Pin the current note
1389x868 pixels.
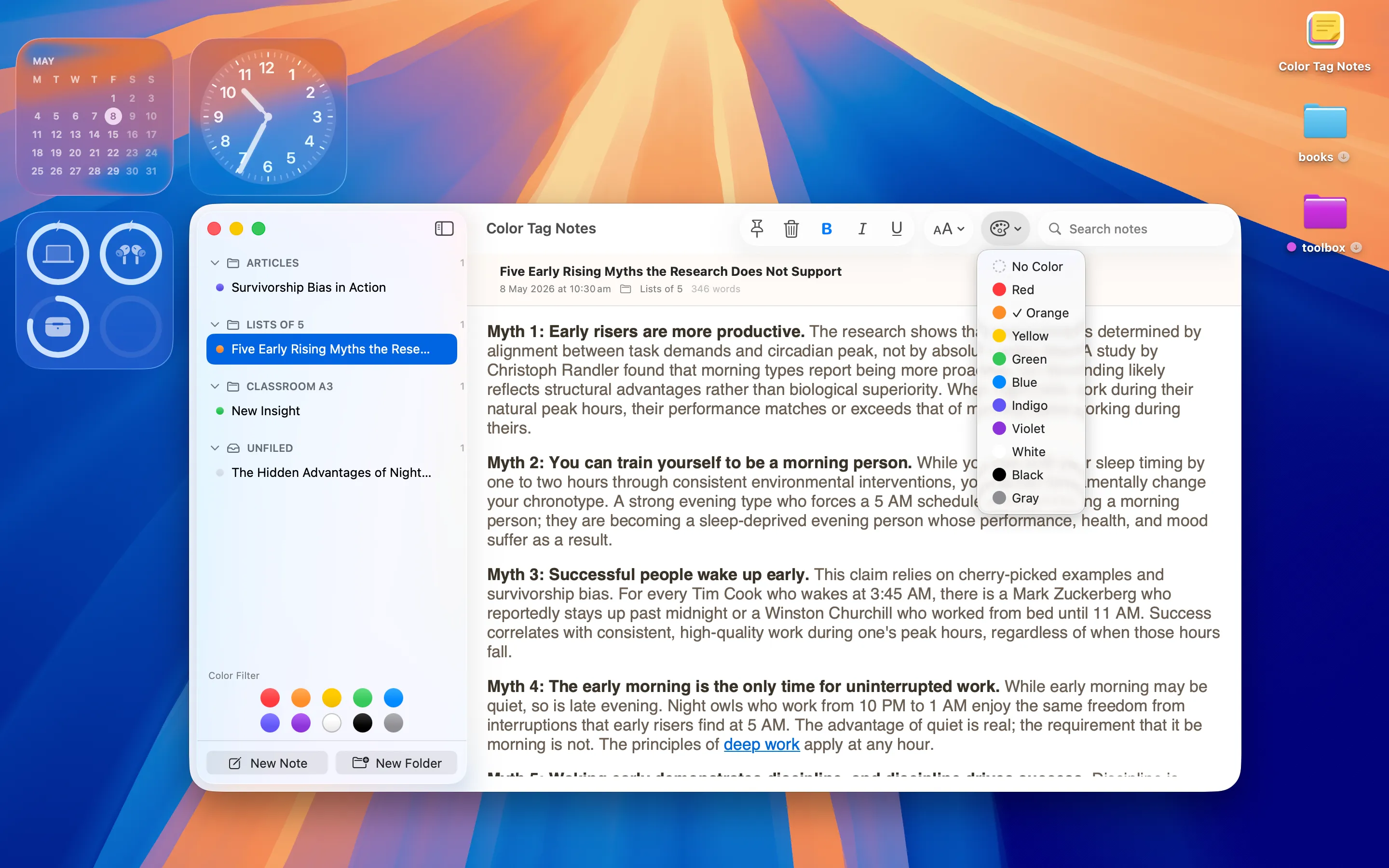pos(757,229)
